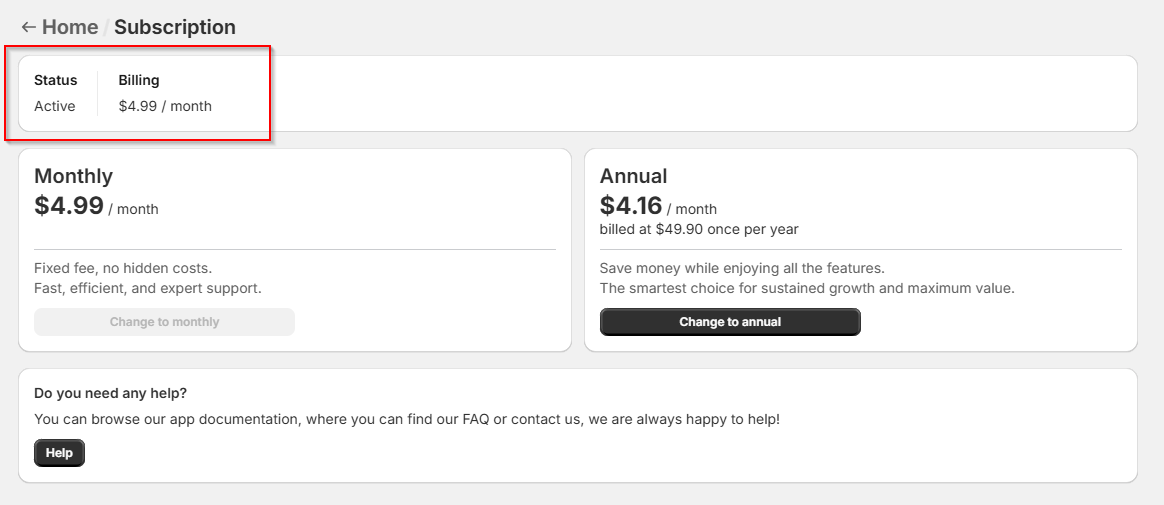Image resolution: width=1164 pixels, height=505 pixels.
Task: Open the Help button
Action: click(59, 453)
